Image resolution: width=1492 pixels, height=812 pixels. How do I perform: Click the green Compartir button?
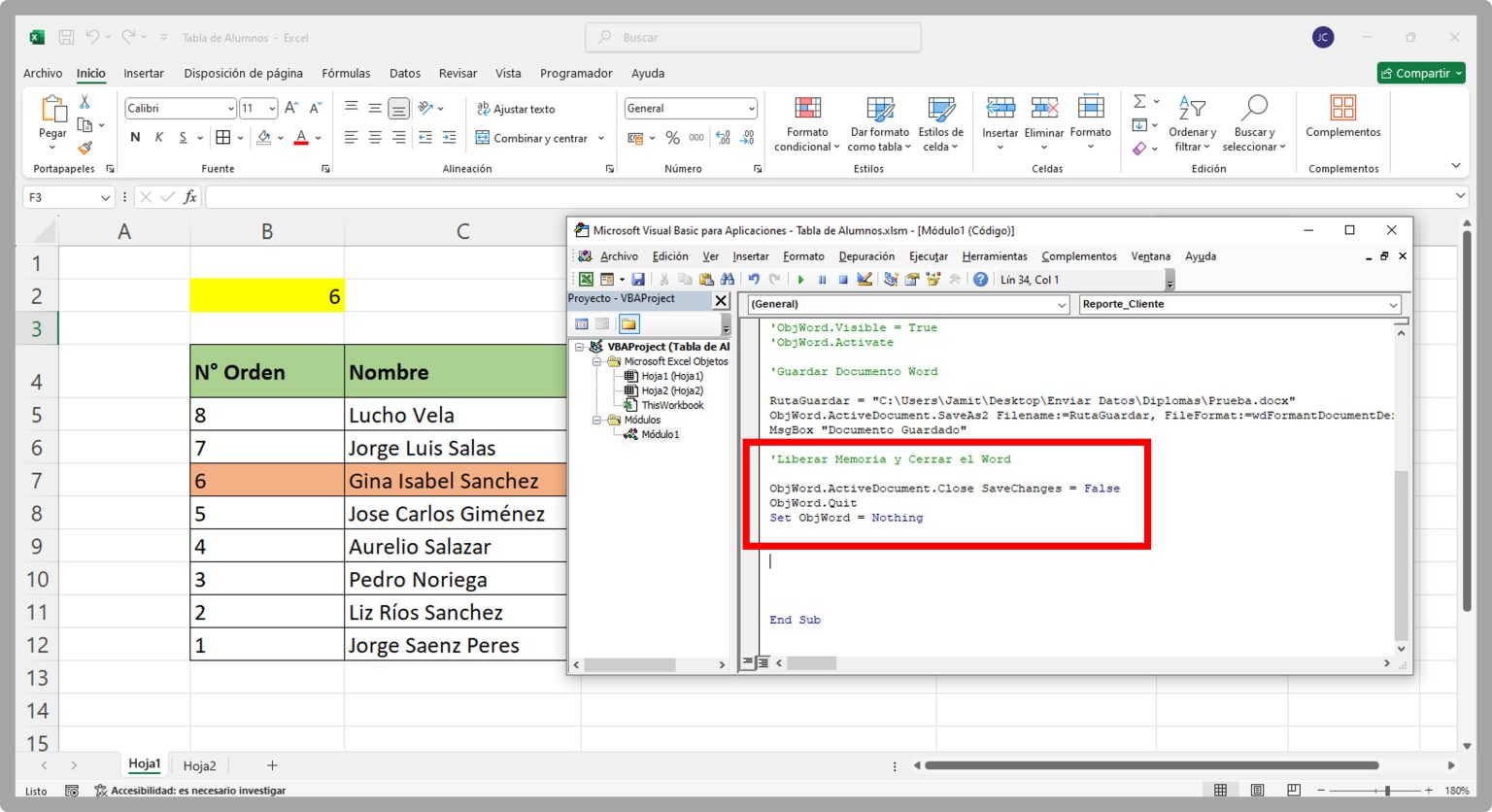point(1420,73)
